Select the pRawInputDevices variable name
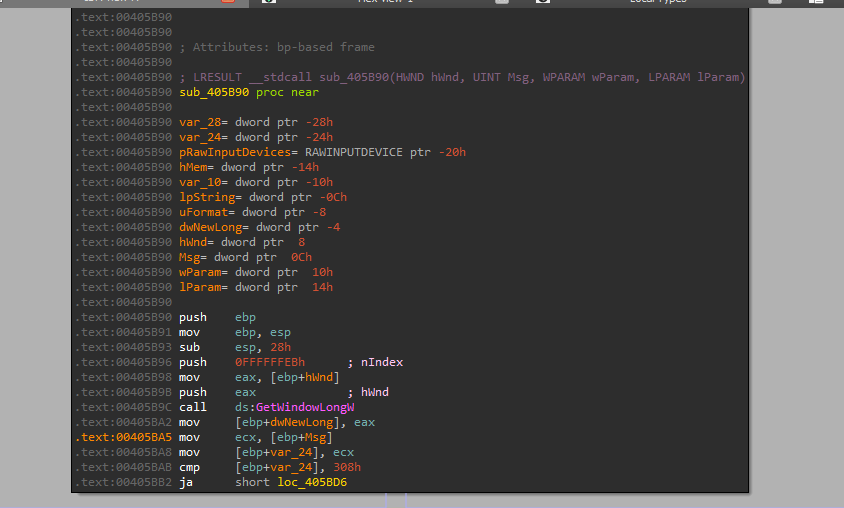Screen dimensions: 844x508 coord(235,153)
